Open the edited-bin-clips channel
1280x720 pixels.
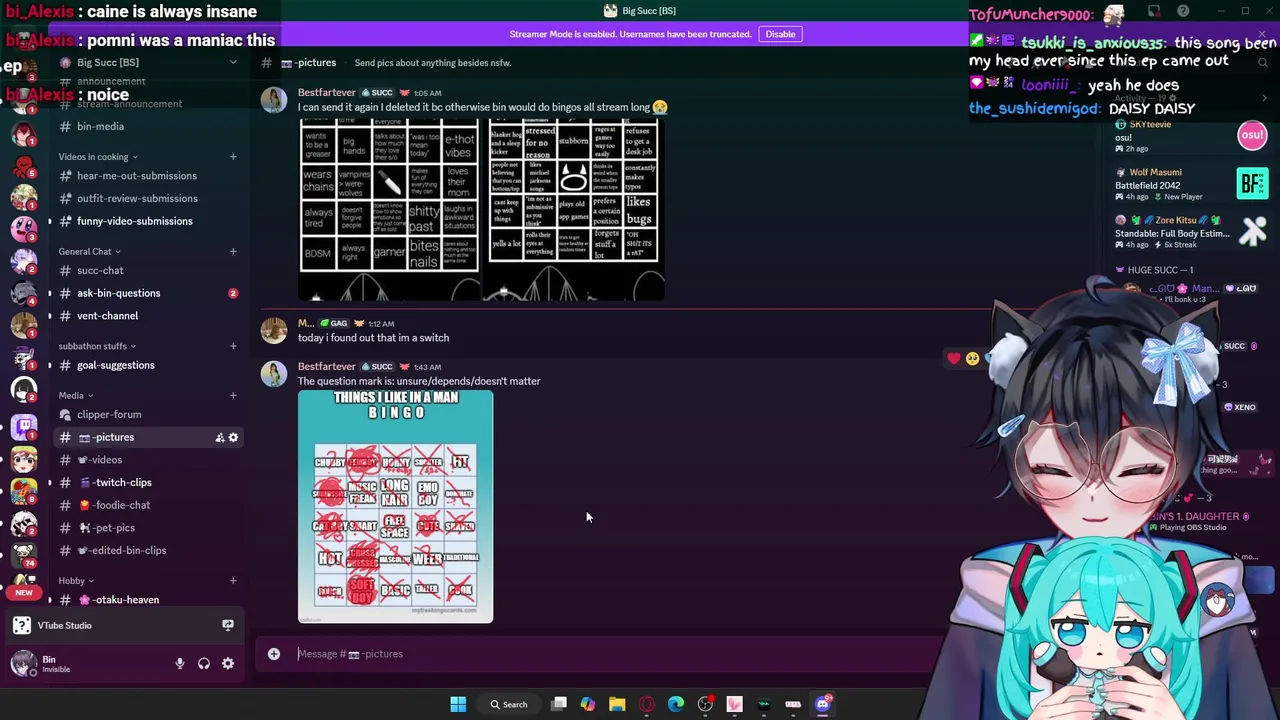click(x=148, y=551)
